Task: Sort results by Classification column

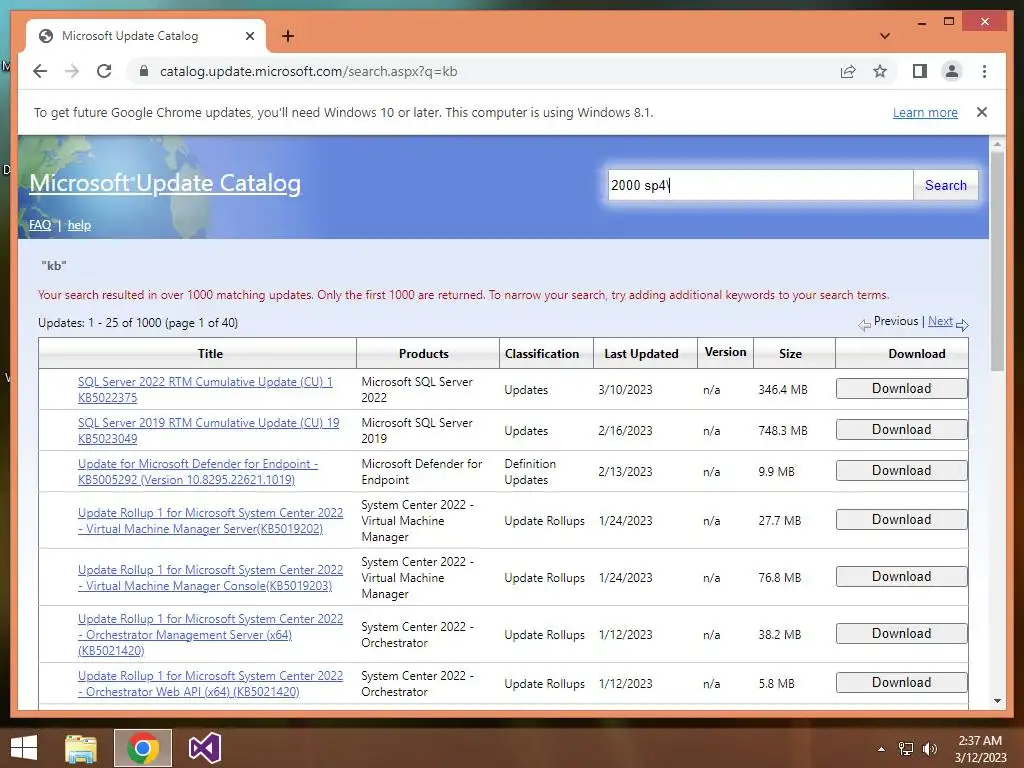Action: [x=541, y=353]
